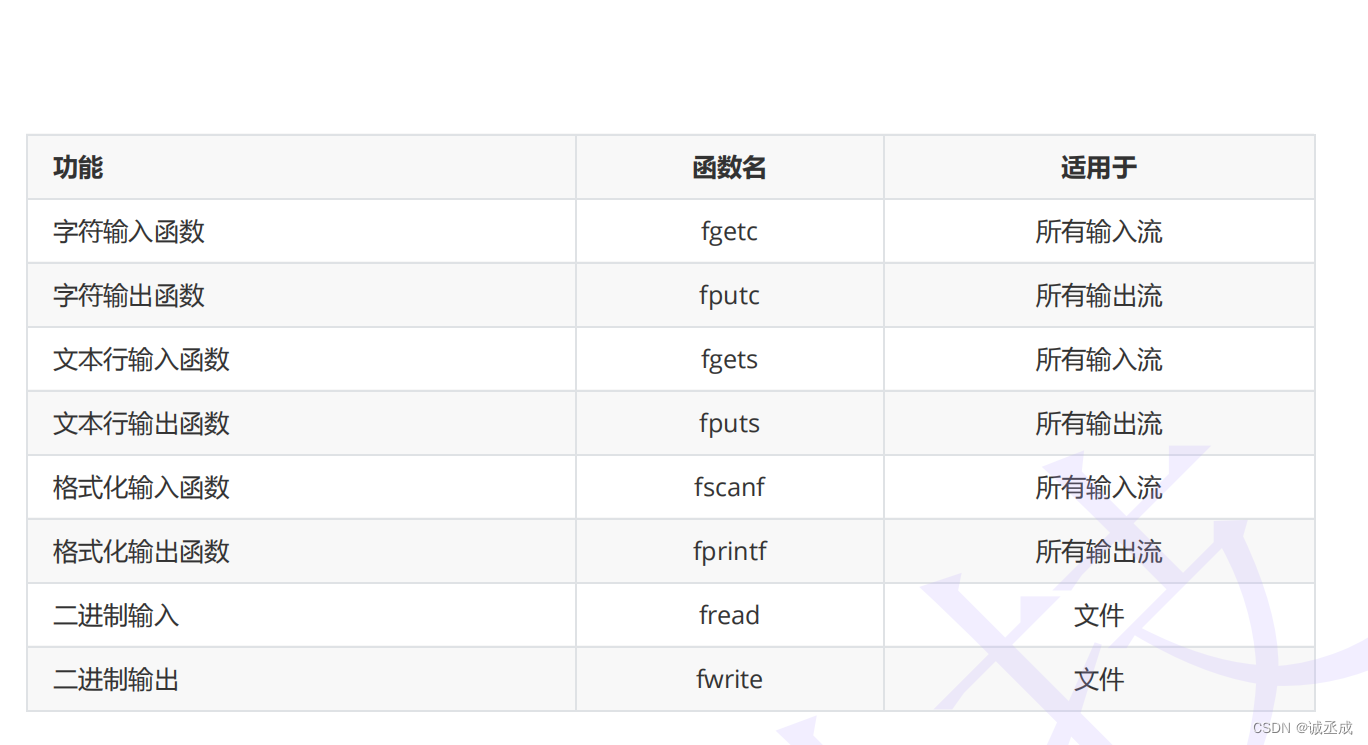Select the fscanf function name
Image resolution: width=1368 pixels, height=745 pixels.
[729, 488]
